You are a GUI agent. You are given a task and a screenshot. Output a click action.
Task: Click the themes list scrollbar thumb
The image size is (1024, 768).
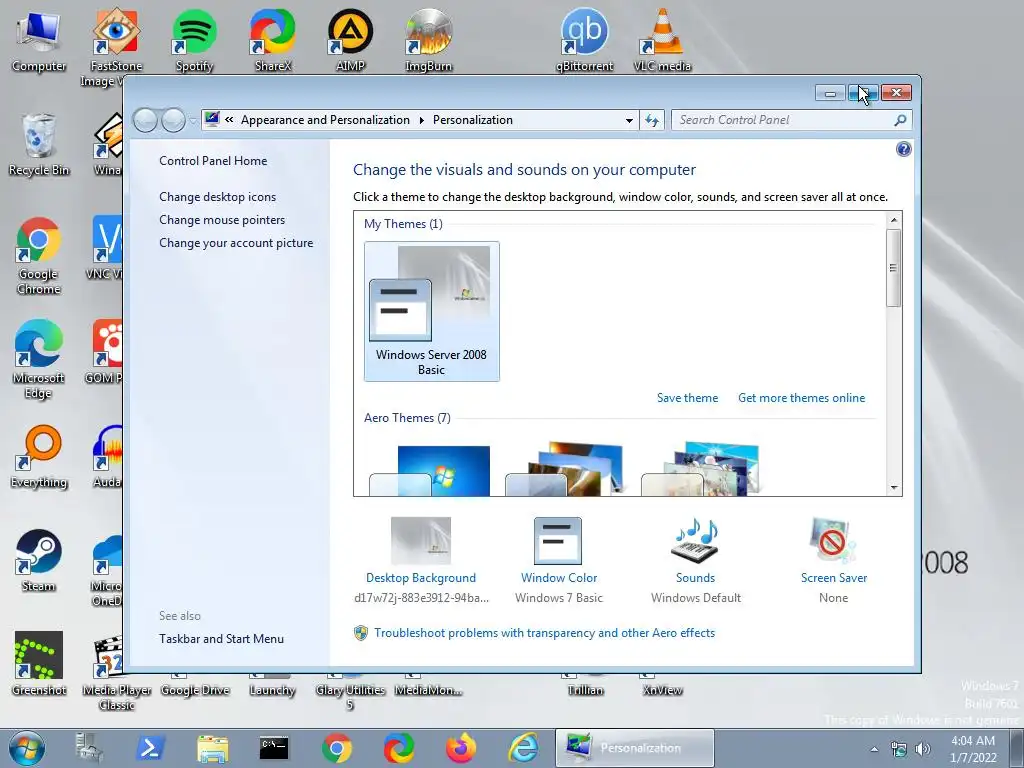(x=894, y=268)
